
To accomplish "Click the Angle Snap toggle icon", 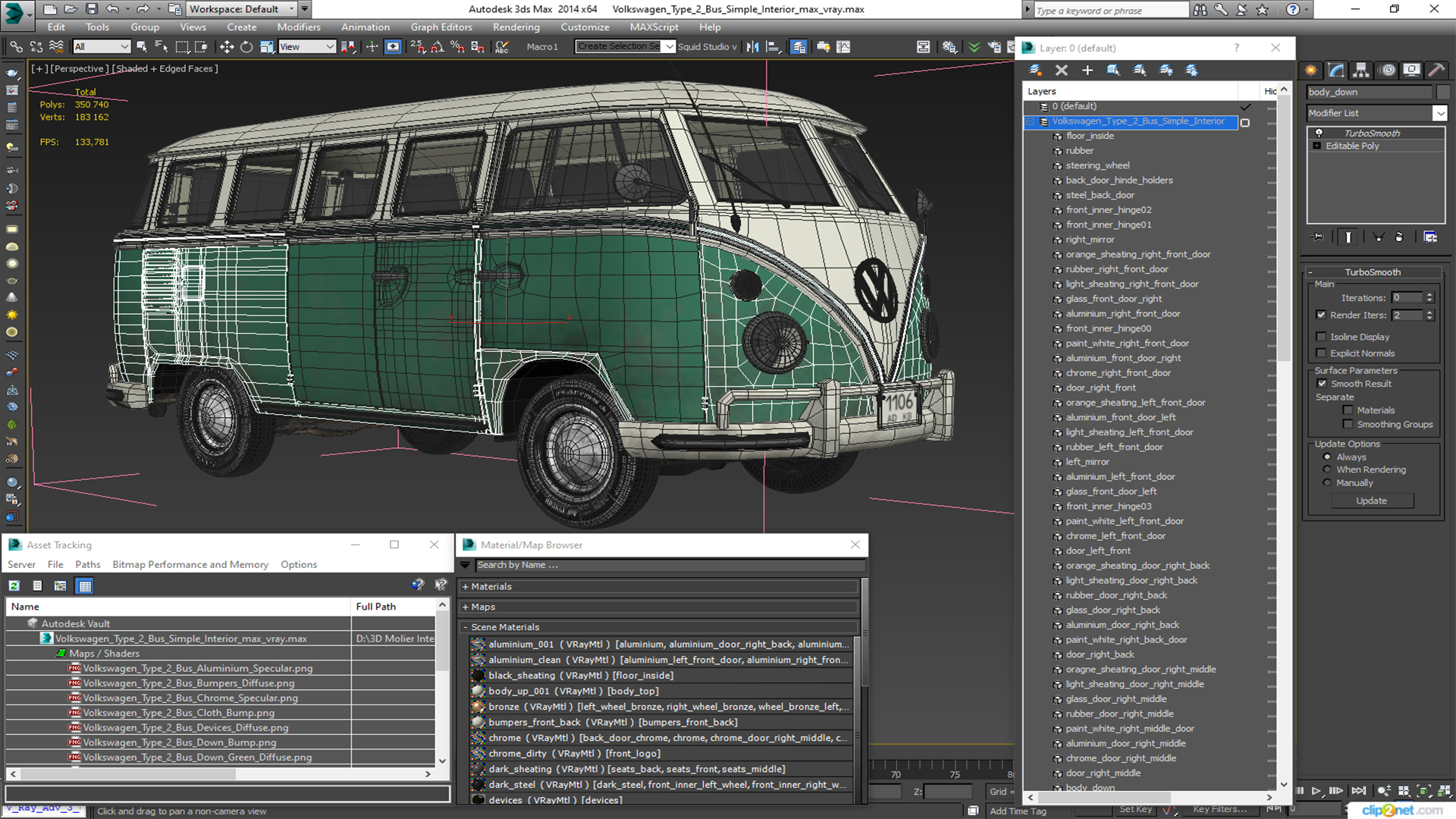I will (x=438, y=47).
